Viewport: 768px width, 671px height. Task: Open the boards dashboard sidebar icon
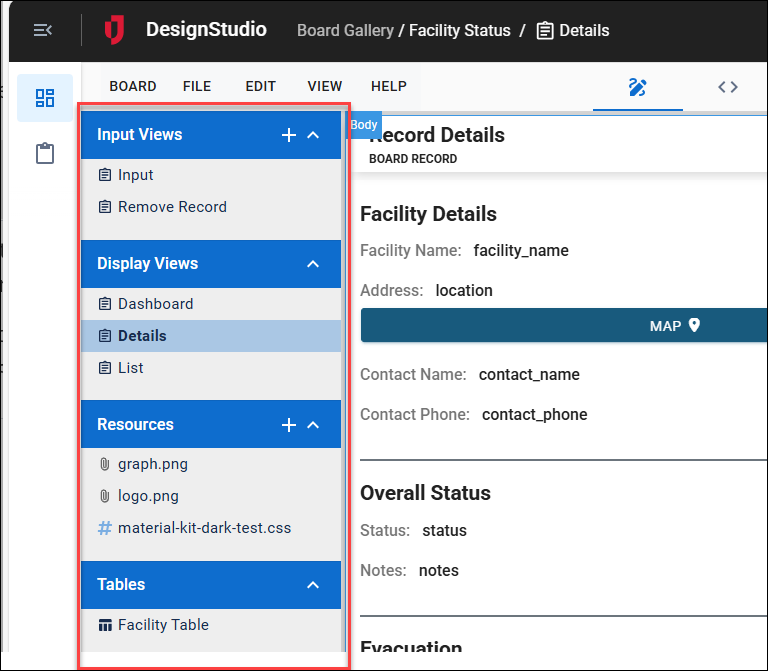point(45,97)
